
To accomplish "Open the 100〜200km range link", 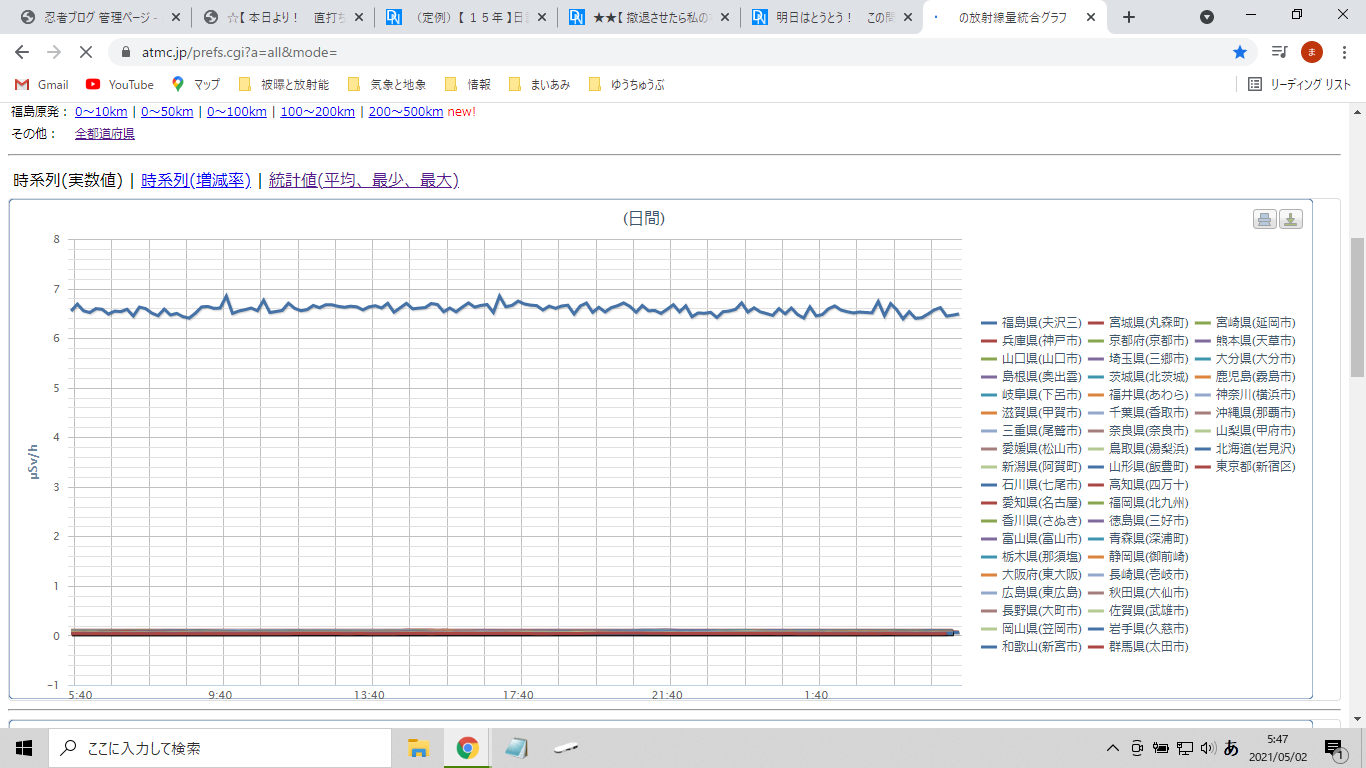I will [x=317, y=111].
